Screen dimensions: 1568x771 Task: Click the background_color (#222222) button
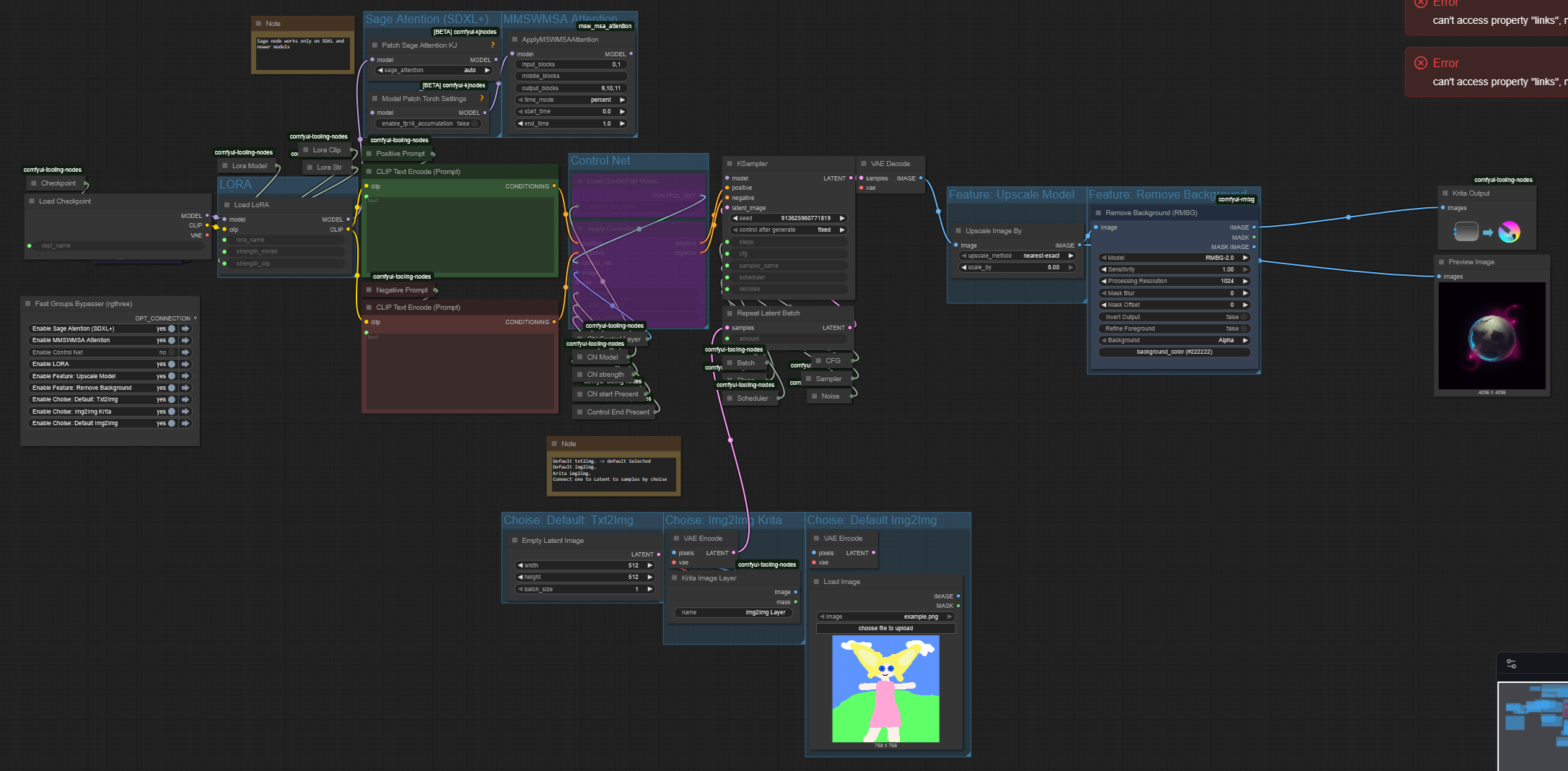pyautogui.click(x=1174, y=352)
